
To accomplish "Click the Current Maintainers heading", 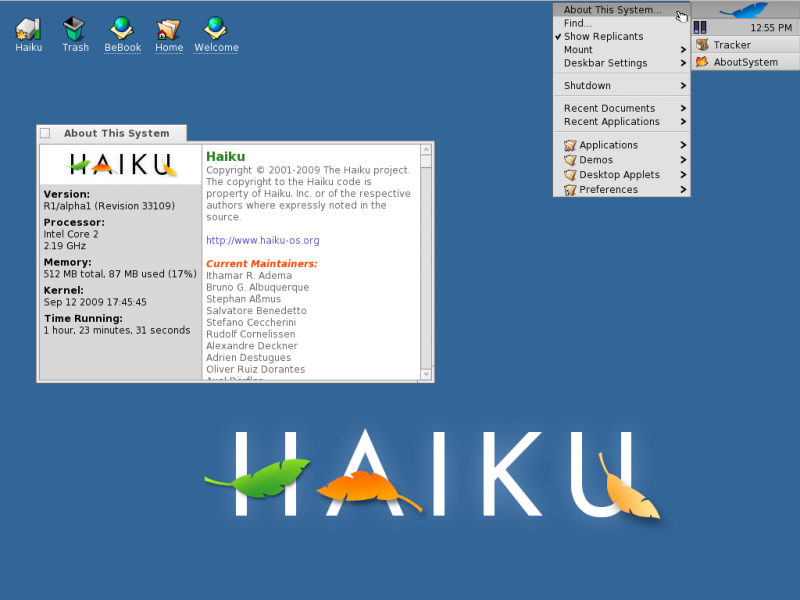I will pyautogui.click(x=262, y=264).
